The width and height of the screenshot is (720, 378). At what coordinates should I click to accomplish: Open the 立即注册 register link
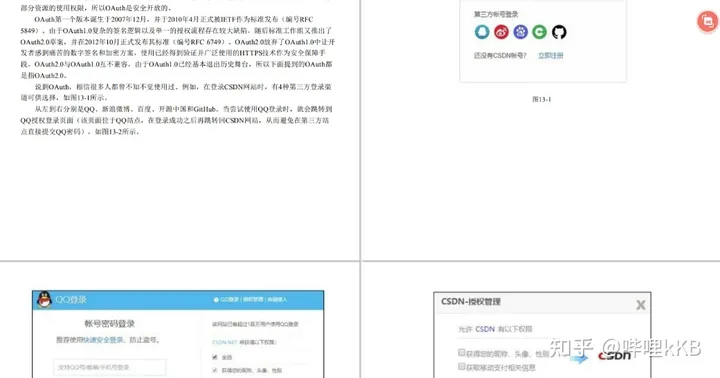pos(551,56)
